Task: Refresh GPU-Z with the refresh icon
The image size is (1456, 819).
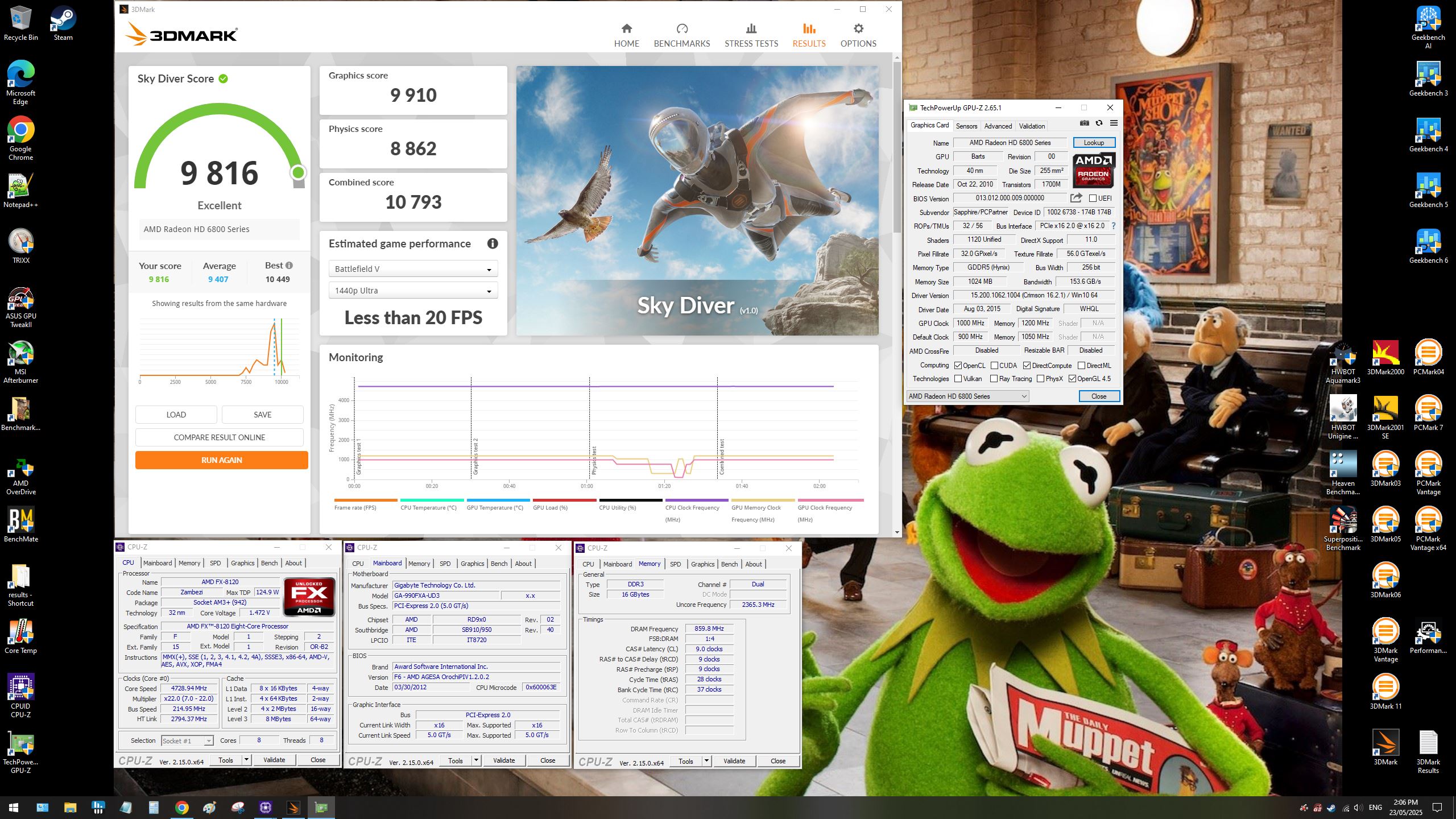Action: (1099, 123)
